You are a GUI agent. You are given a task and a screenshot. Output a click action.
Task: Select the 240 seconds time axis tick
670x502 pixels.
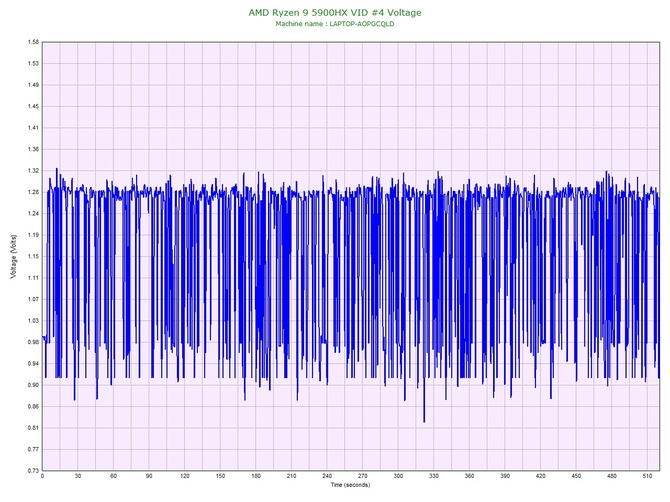327,477
